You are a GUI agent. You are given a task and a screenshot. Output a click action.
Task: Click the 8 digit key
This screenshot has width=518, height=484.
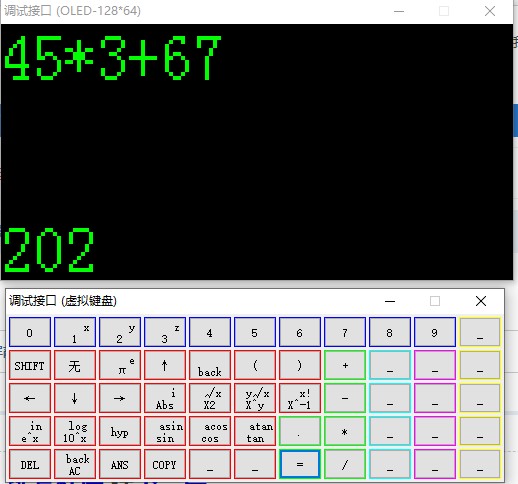pos(390,332)
